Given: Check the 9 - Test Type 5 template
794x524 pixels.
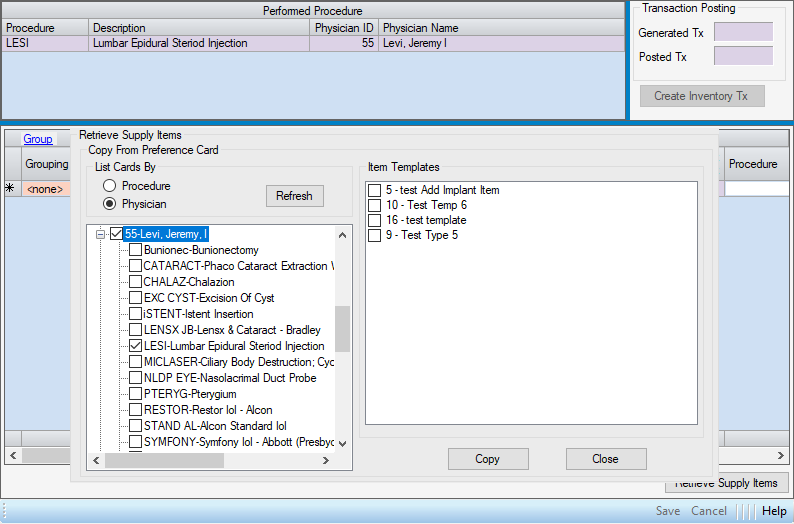Looking at the screenshot, I should pyautogui.click(x=374, y=235).
